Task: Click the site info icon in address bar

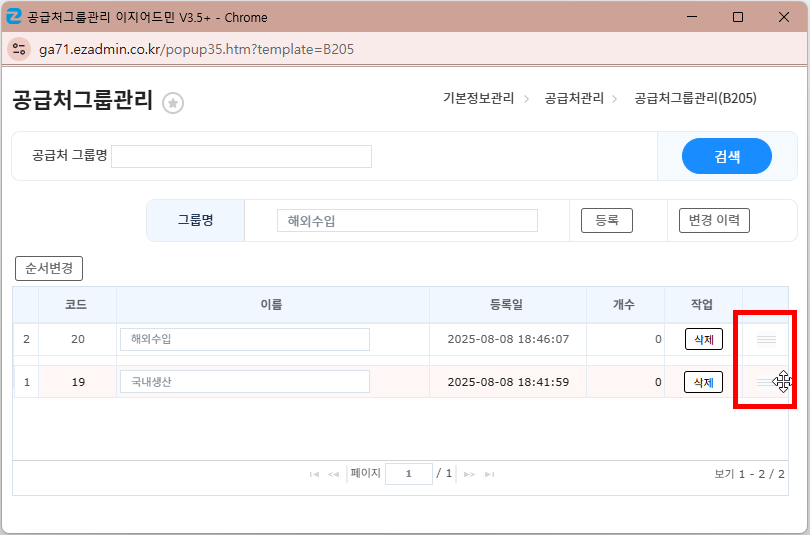Action: pyautogui.click(x=20, y=49)
